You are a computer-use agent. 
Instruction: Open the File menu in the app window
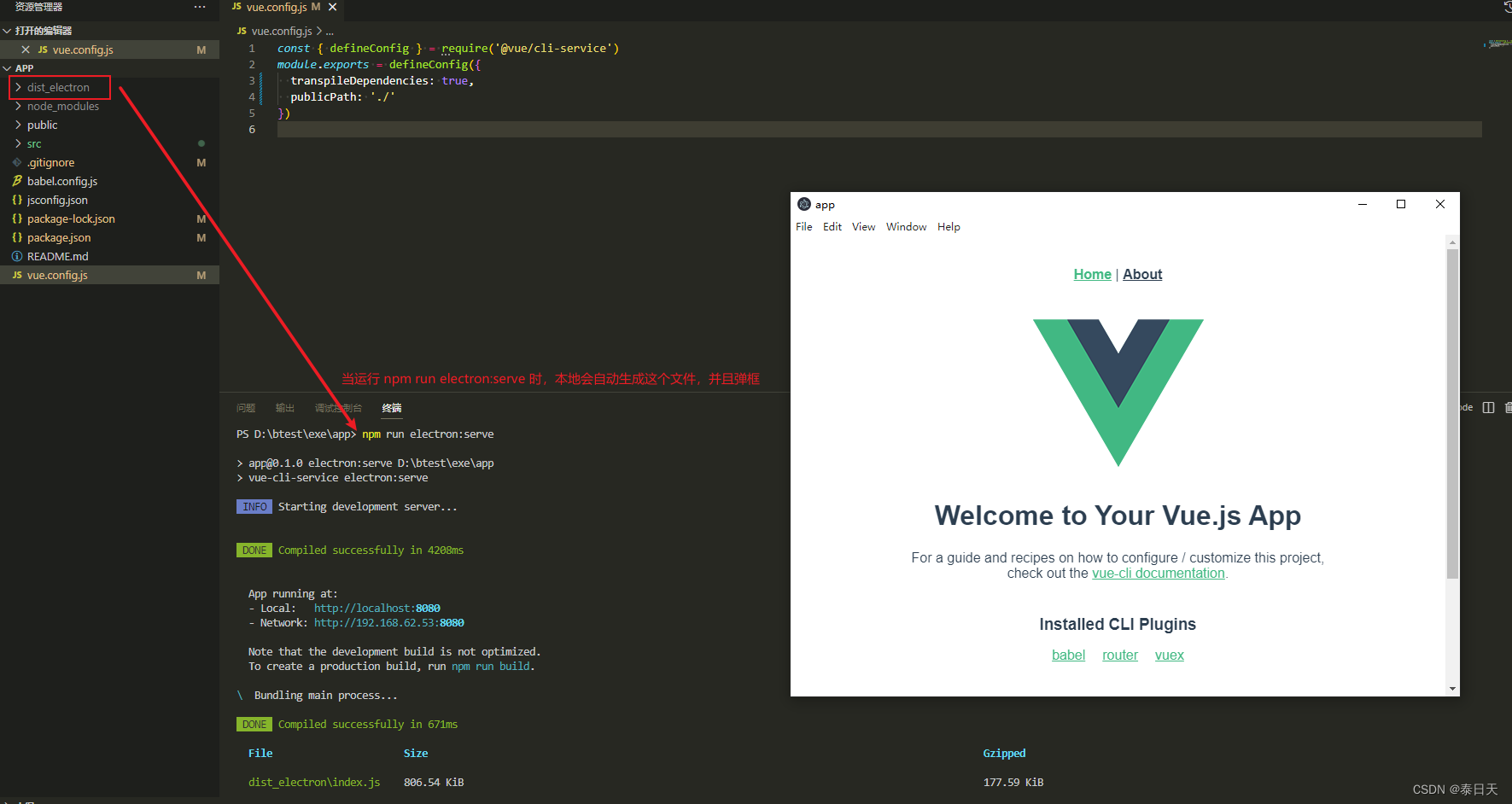tap(803, 226)
